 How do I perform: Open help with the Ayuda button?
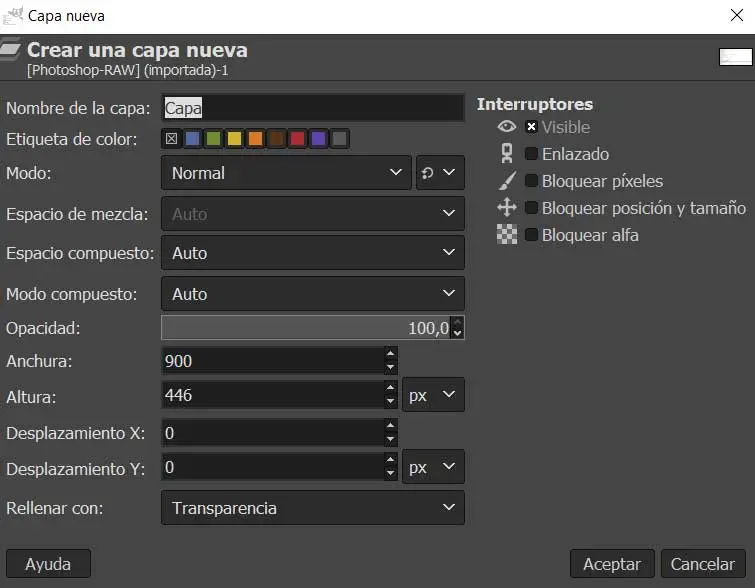pyautogui.click(x=48, y=564)
